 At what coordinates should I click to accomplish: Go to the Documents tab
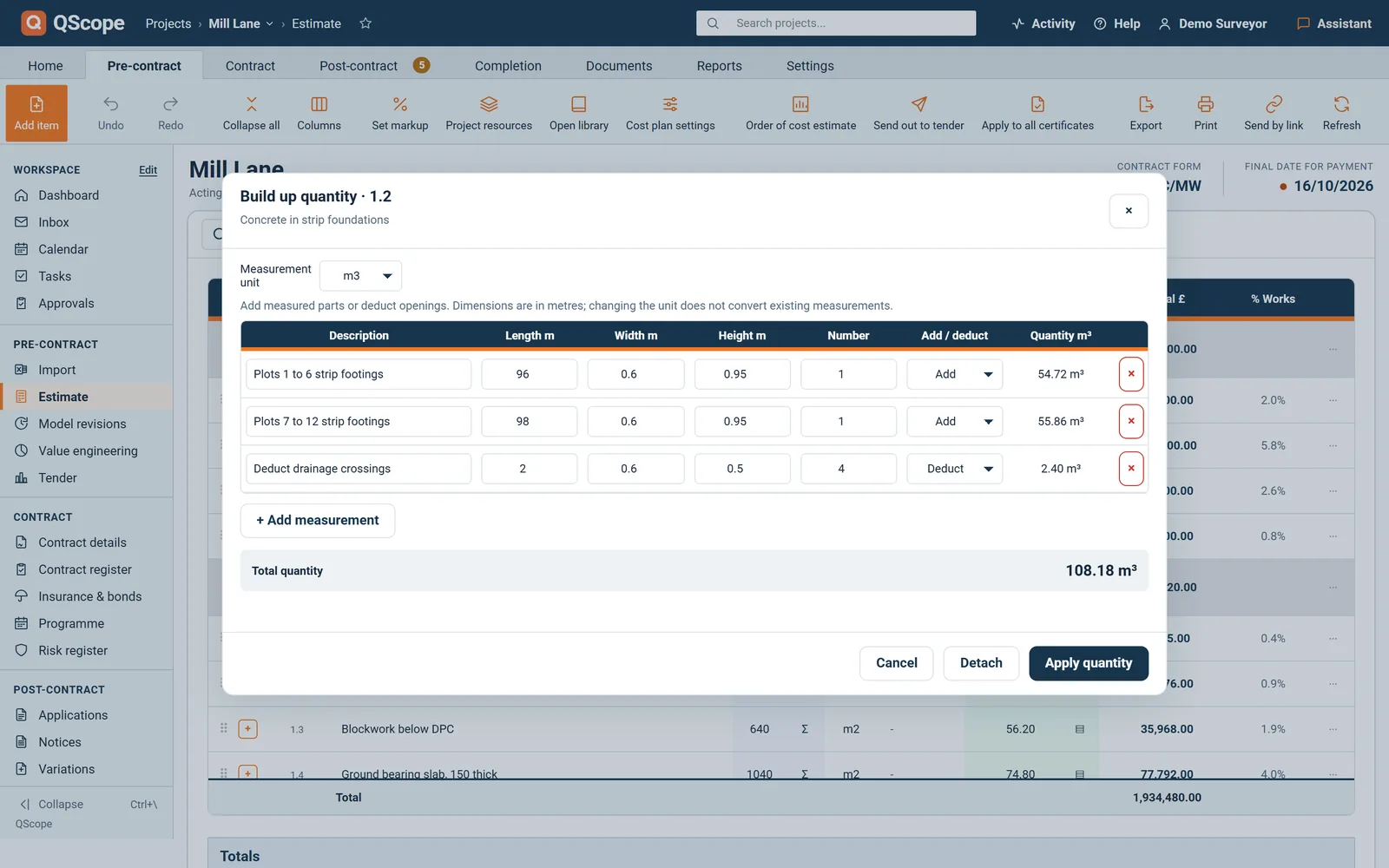tap(619, 66)
